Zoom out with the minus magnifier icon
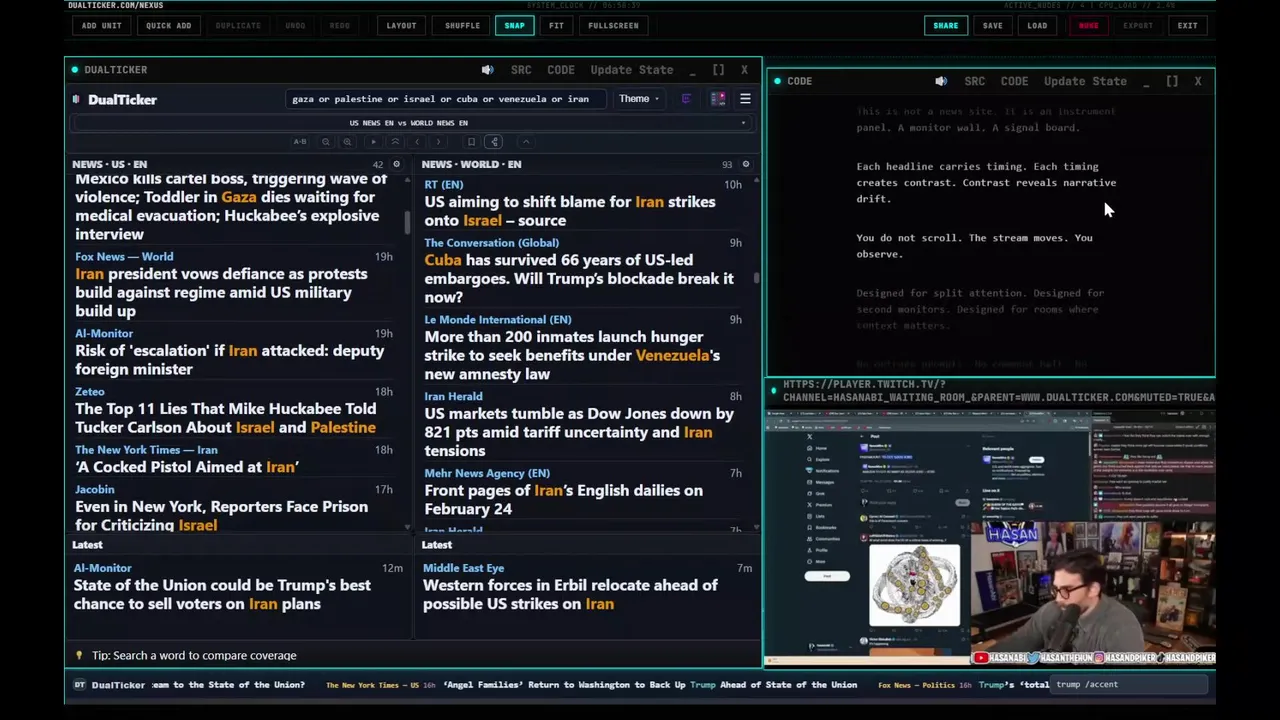The height and width of the screenshot is (720, 1280). pos(326,142)
